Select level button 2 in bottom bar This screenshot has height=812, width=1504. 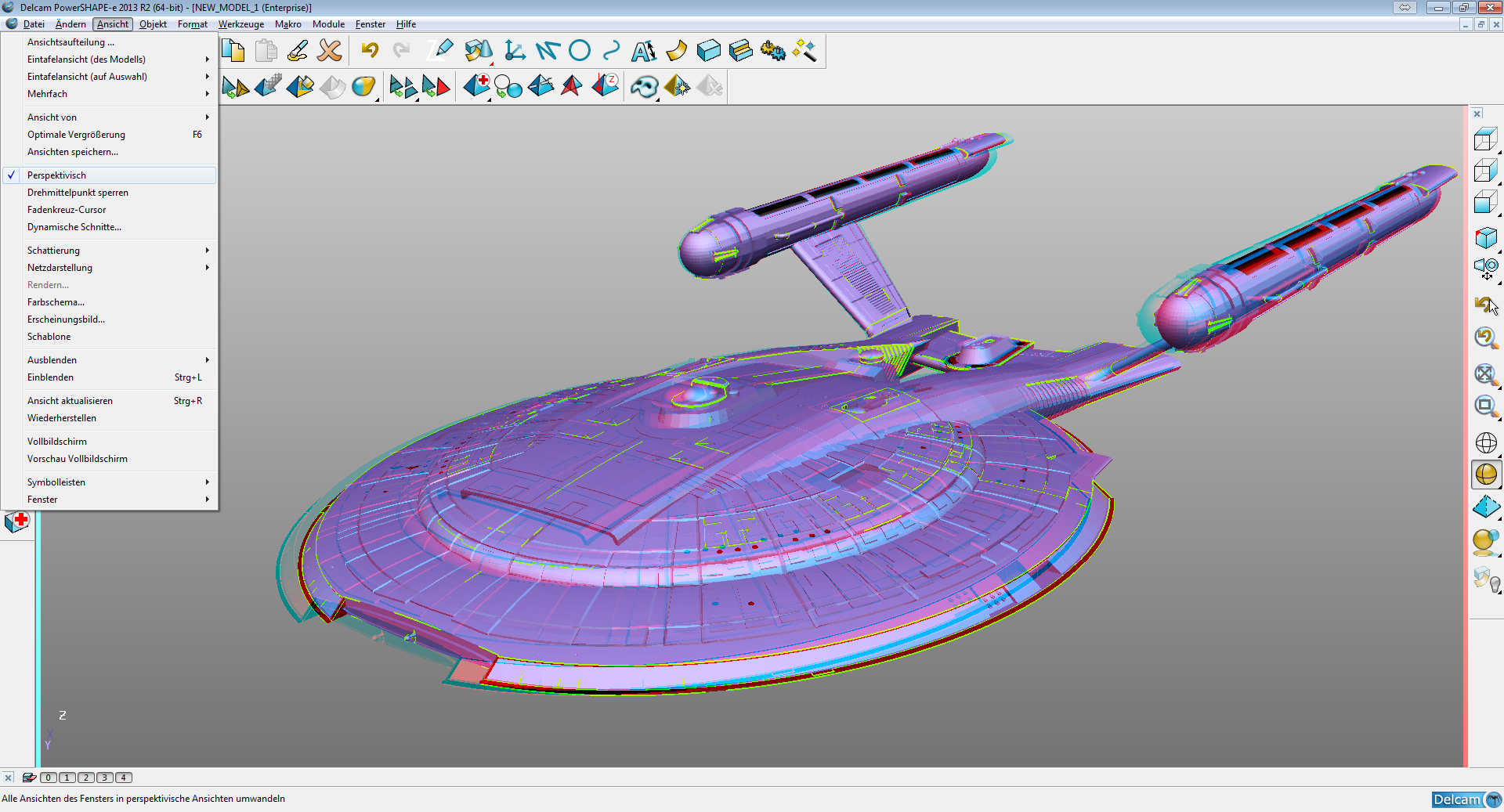coord(86,778)
